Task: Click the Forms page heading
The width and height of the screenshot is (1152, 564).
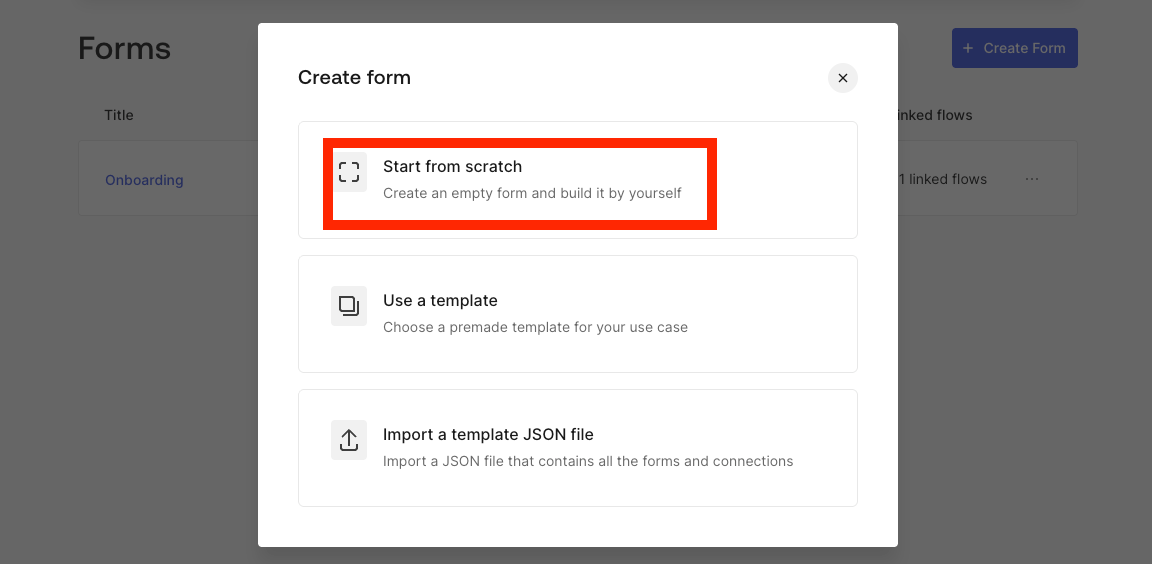Action: pyautogui.click(x=124, y=48)
